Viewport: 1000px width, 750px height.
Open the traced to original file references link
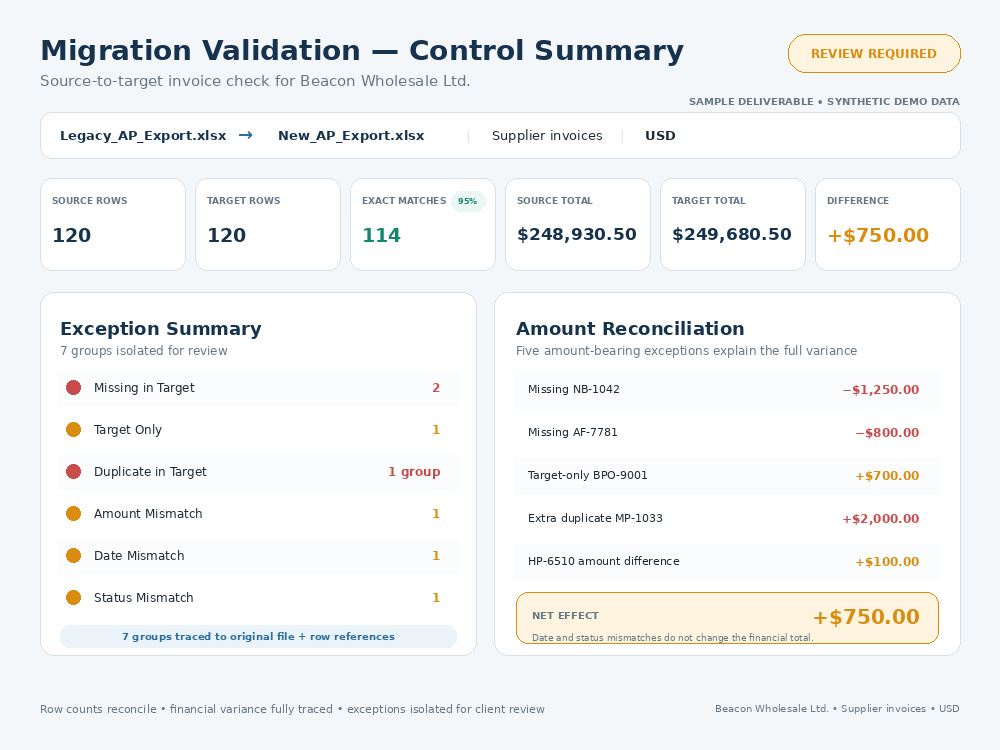coord(258,636)
